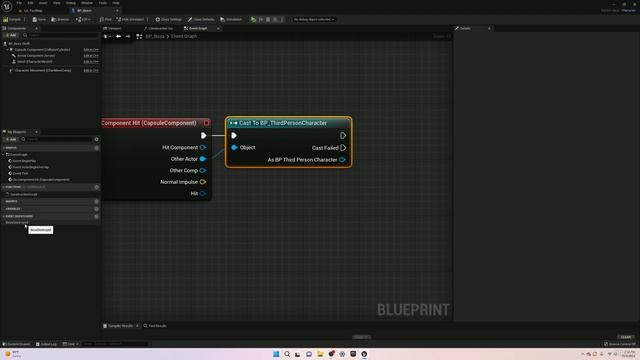
Task: Switch to the Construction Script tab
Action: 159,28
